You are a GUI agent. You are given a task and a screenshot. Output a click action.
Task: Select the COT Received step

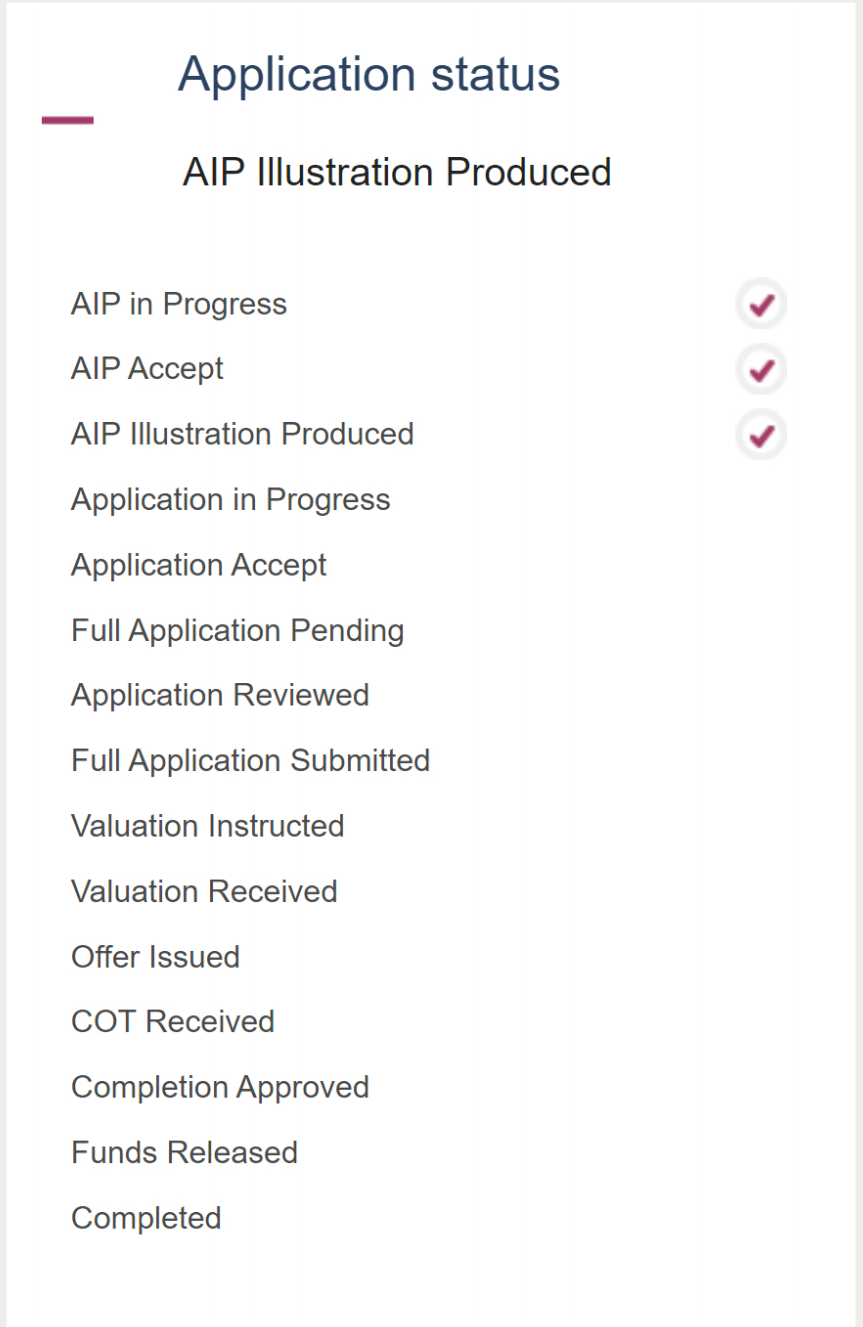coord(173,1022)
